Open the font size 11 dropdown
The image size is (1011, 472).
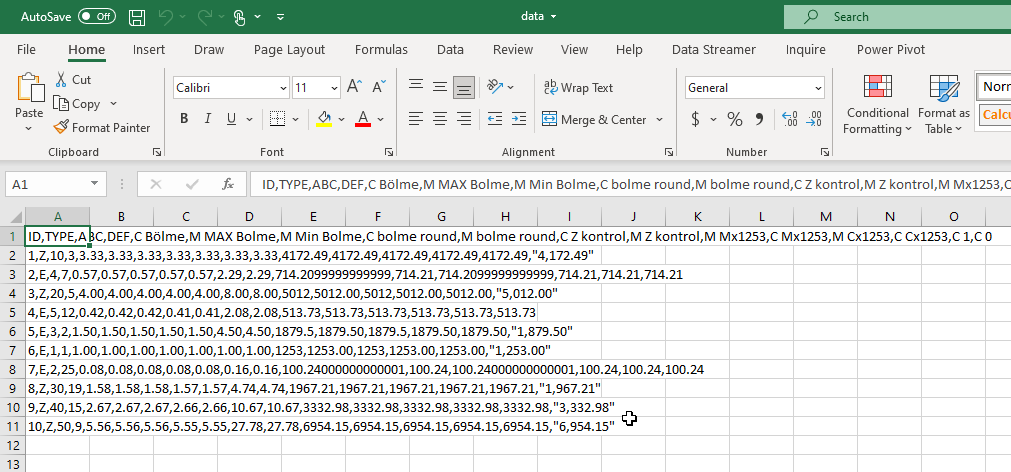click(x=335, y=88)
